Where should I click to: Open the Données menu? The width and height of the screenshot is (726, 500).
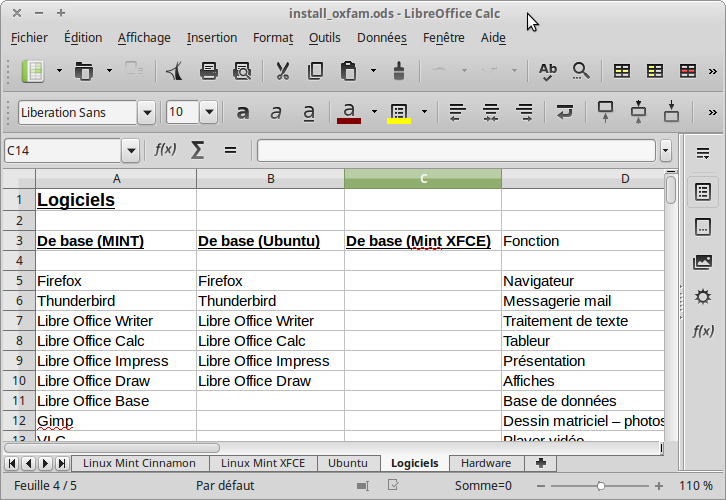pos(382,38)
